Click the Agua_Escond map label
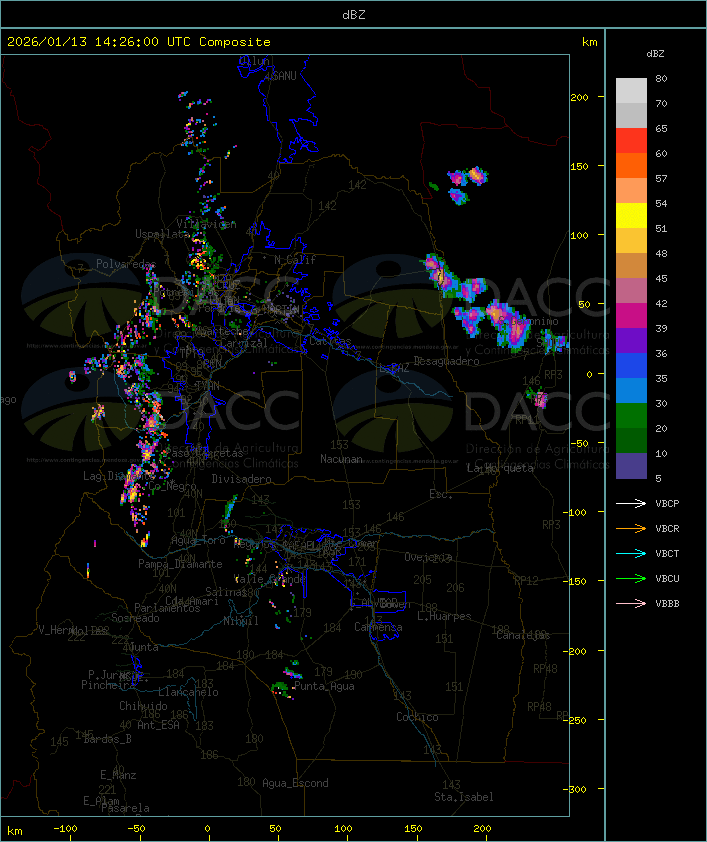Image resolution: width=707 pixels, height=842 pixels. [x=295, y=783]
